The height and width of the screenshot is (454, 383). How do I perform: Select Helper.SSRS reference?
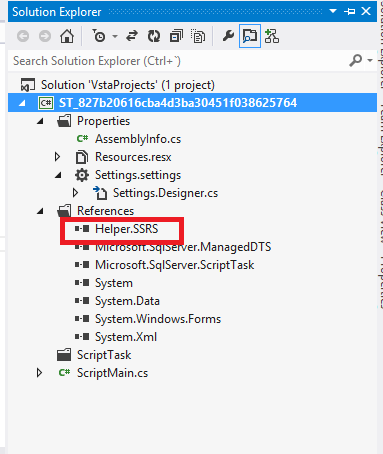point(127,229)
